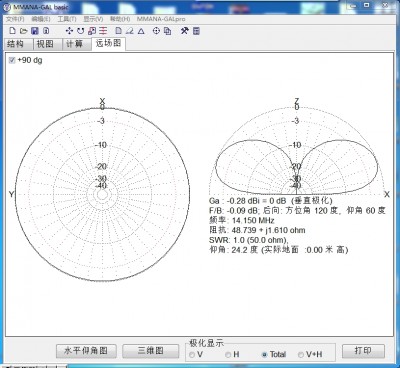
Task: Open the hammer and wrench tools icon
Action: click(184, 31)
